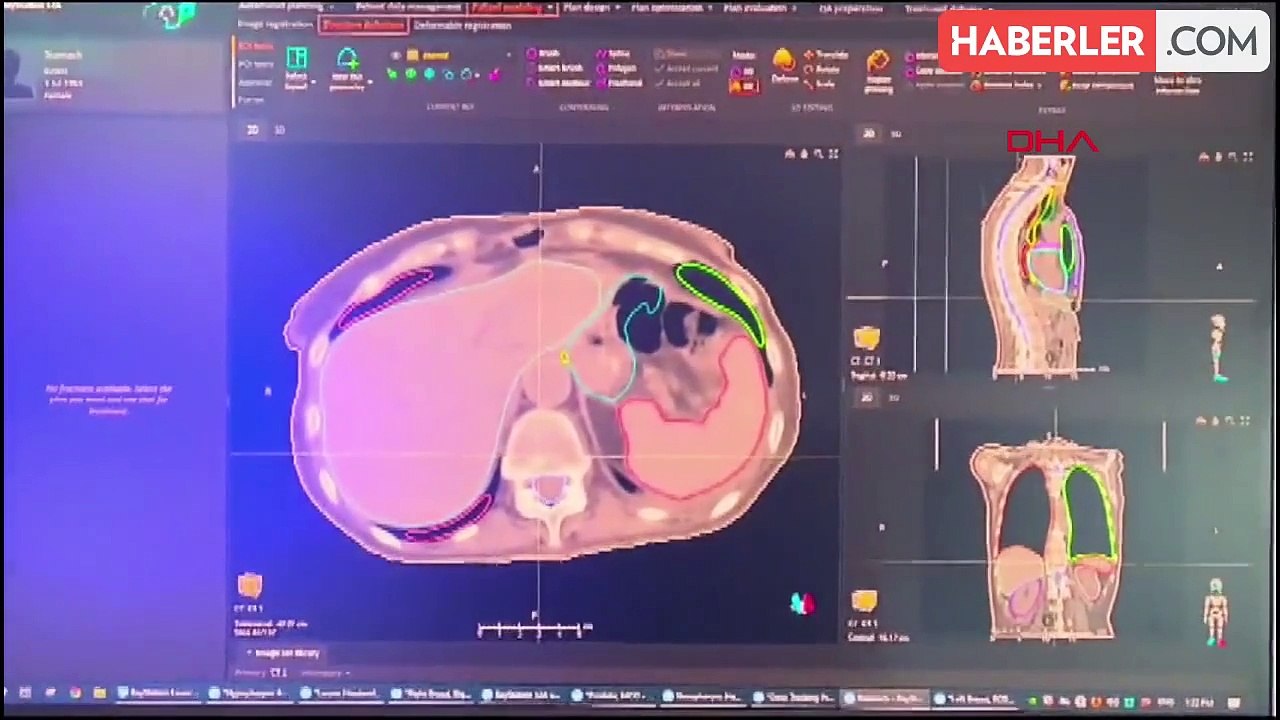Click the maximize icon in the coronal view
The width and height of the screenshot is (1280, 720).
1246,421
